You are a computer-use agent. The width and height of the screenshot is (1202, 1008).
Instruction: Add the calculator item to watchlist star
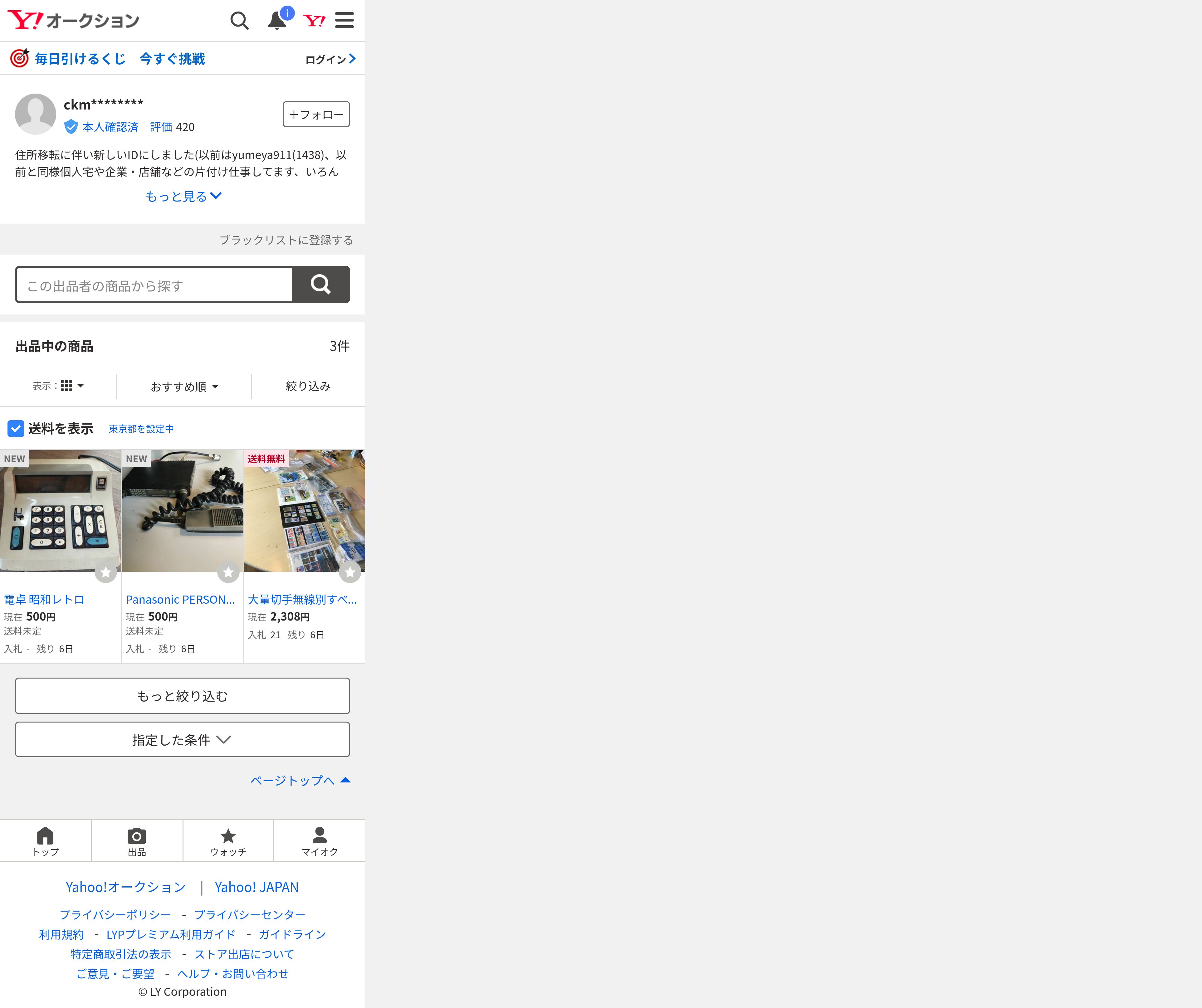pyautogui.click(x=106, y=572)
